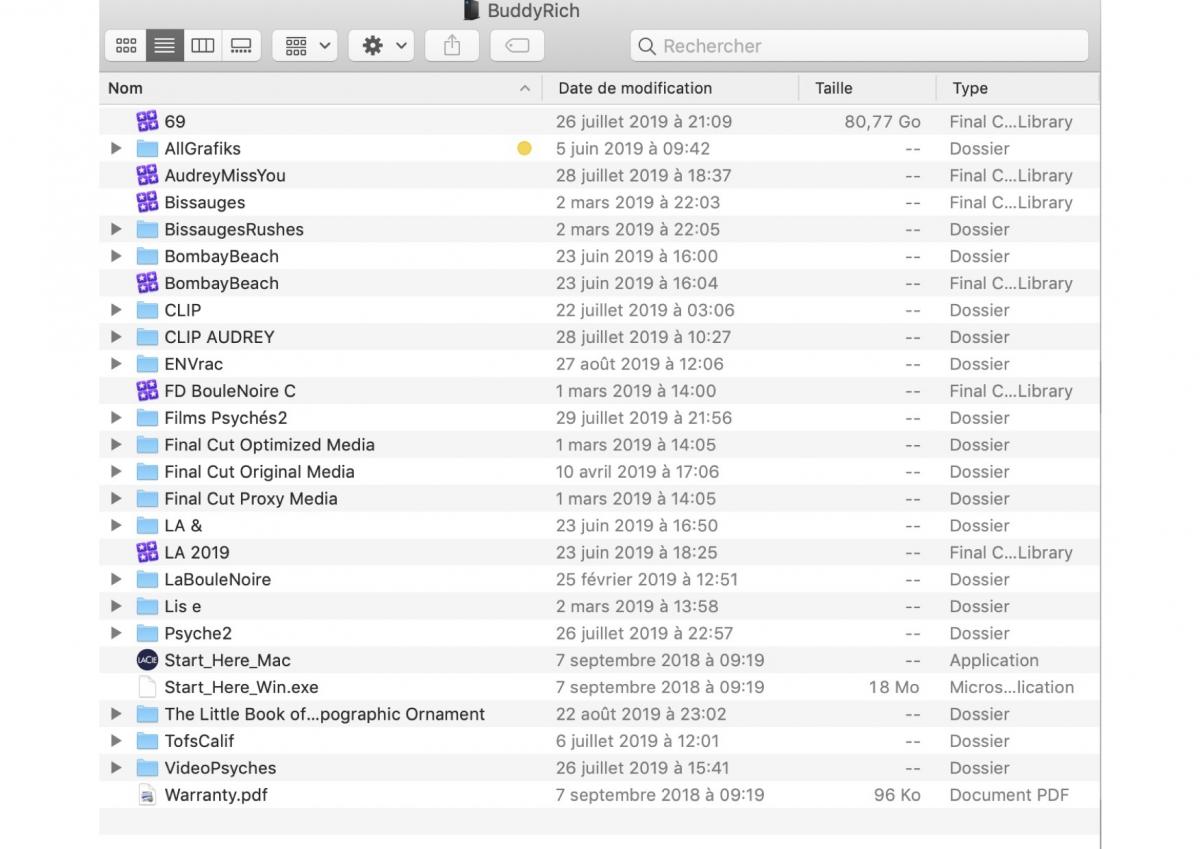The image size is (1200, 849).
Task: Switch to list view
Action: pos(165,46)
